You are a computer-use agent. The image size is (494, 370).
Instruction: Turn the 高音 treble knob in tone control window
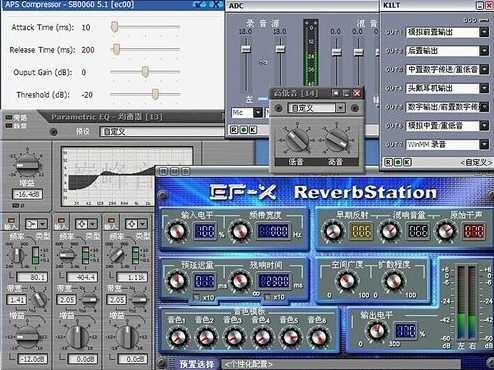point(336,140)
